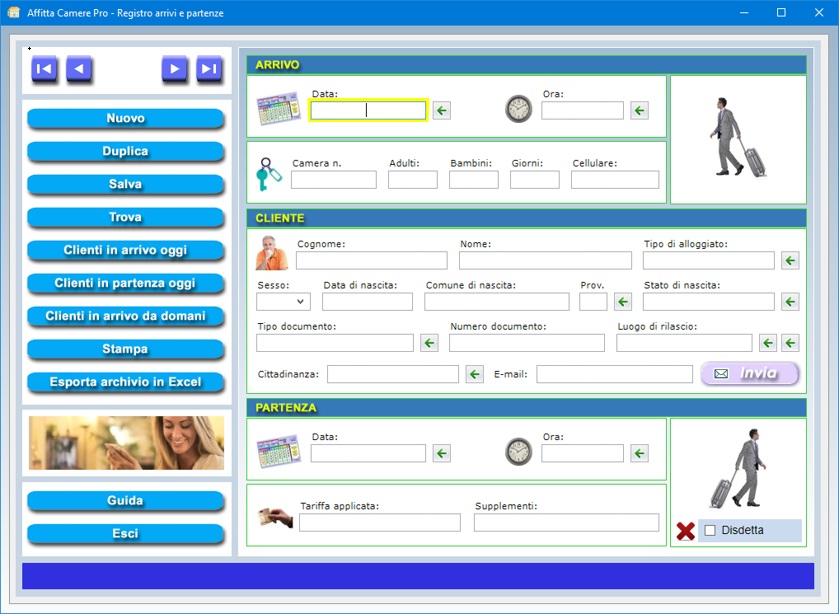Viewport: 839px width, 614px height.
Task: Click the Bambini input field
Action: pyautogui.click(x=474, y=180)
